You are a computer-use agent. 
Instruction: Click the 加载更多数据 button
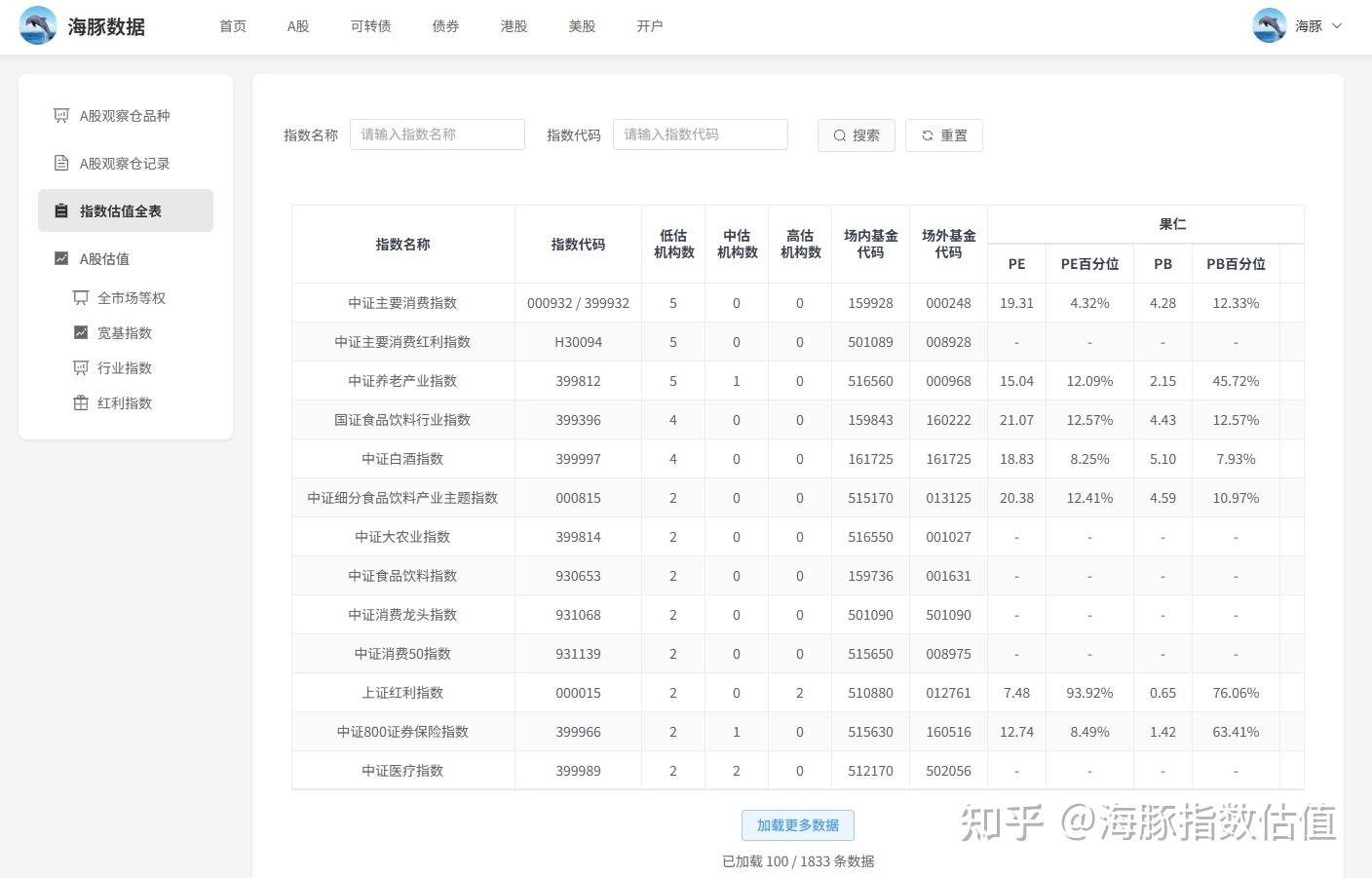[x=798, y=824]
